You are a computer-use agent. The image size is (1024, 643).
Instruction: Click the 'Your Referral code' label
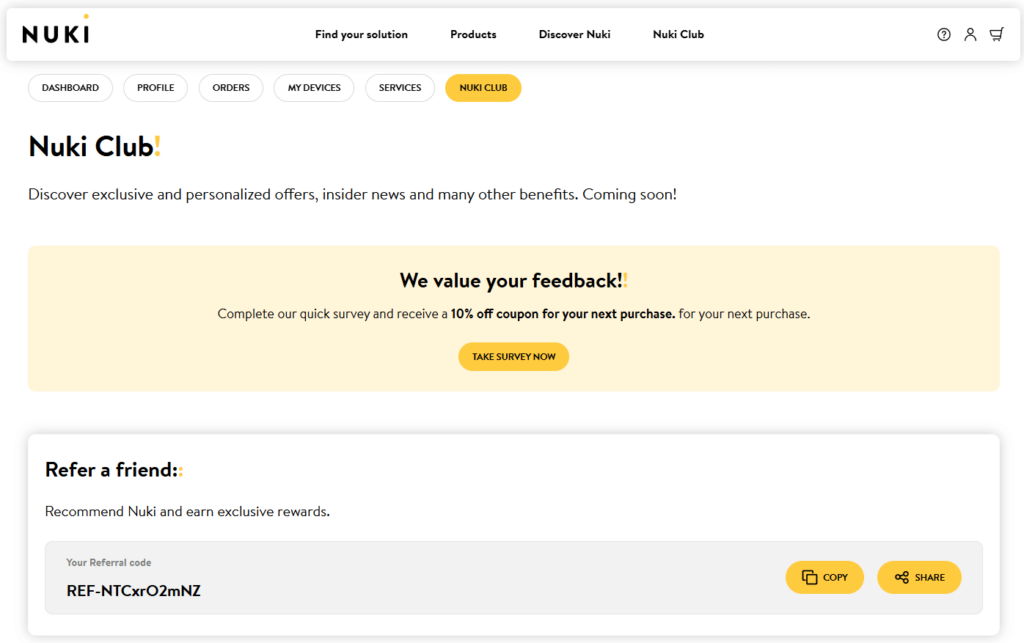point(108,563)
